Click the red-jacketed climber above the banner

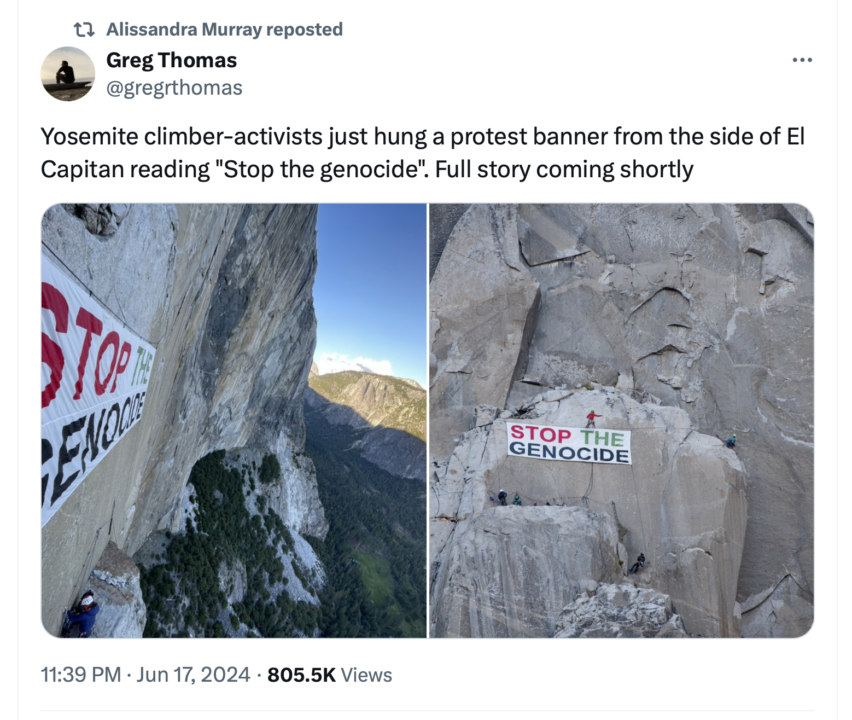(x=592, y=417)
